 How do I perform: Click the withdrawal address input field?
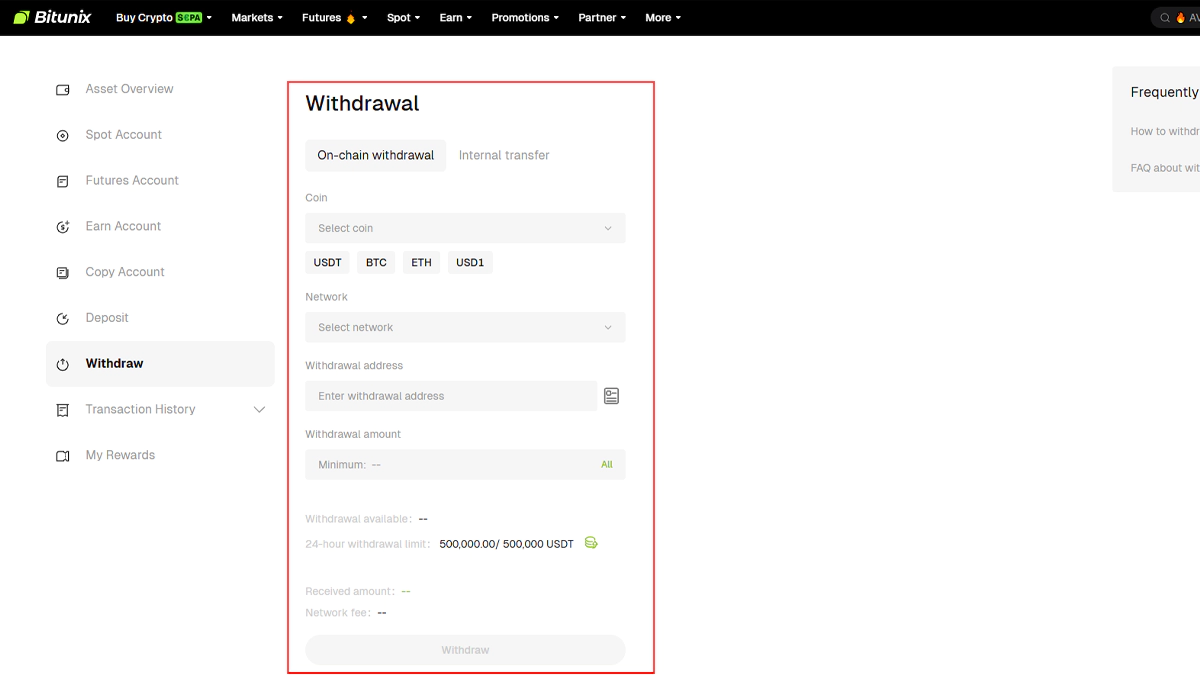coord(450,396)
